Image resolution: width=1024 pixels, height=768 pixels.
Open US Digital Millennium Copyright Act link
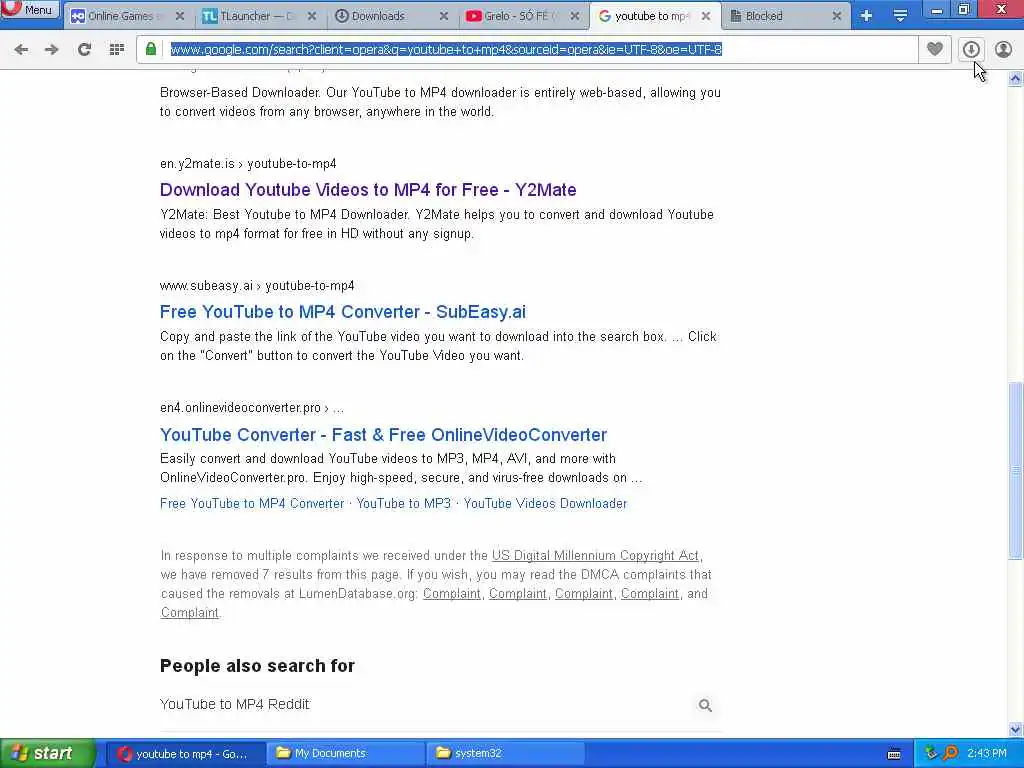595,556
